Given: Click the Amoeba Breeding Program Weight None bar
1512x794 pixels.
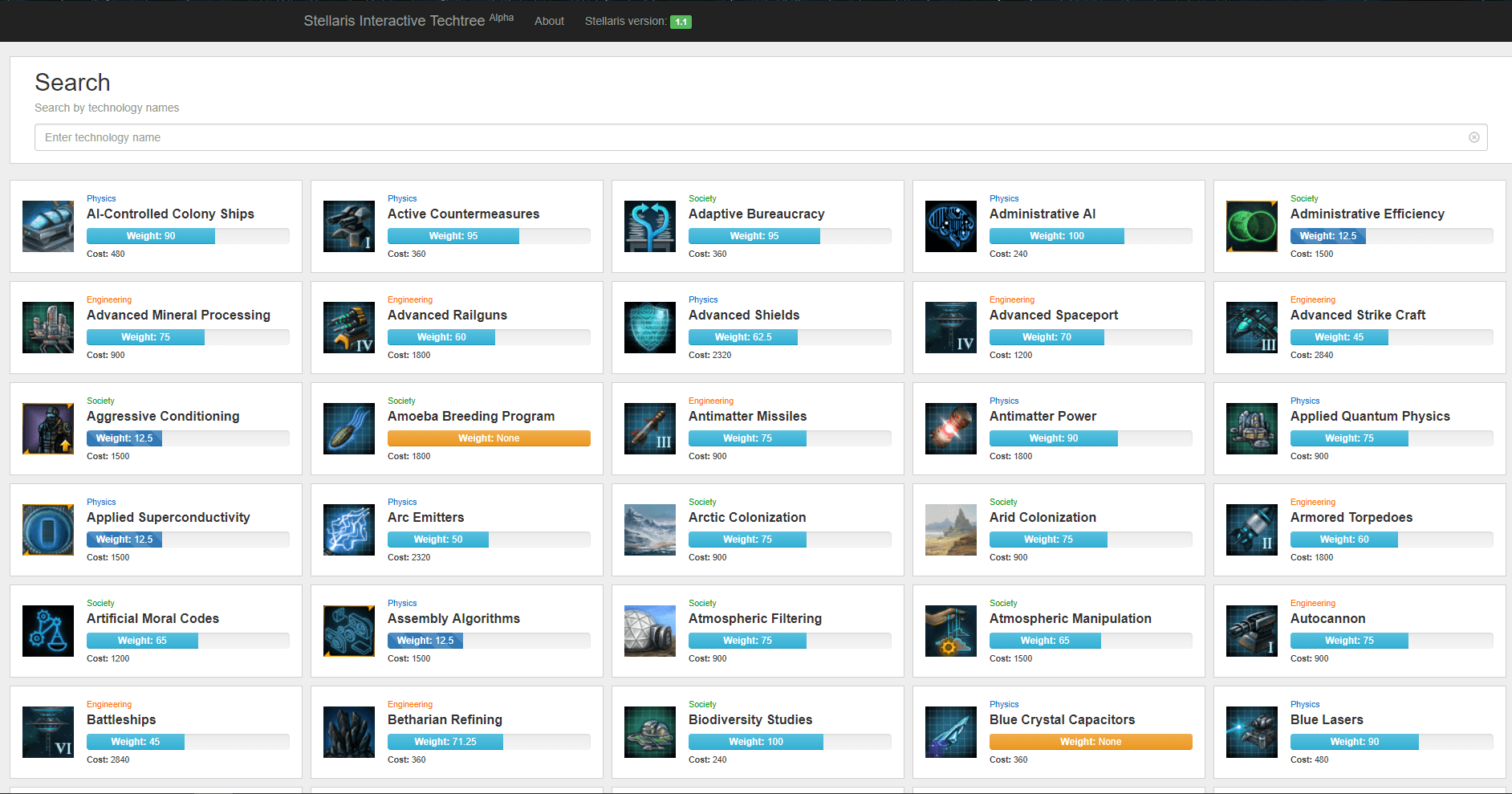Looking at the screenshot, I should tap(489, 438).
